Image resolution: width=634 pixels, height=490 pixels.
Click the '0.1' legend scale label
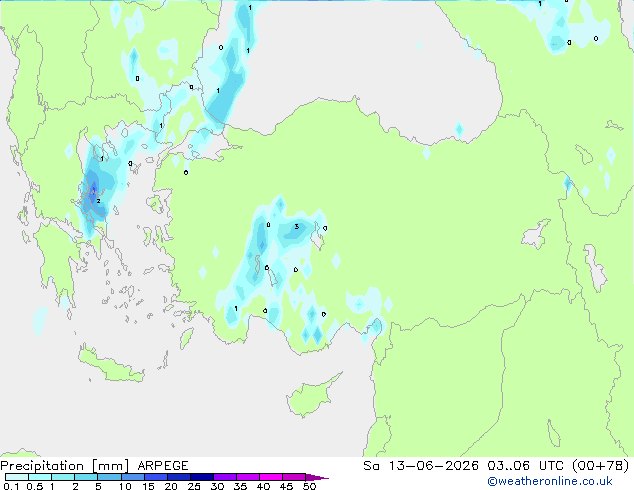coord(11,486)
